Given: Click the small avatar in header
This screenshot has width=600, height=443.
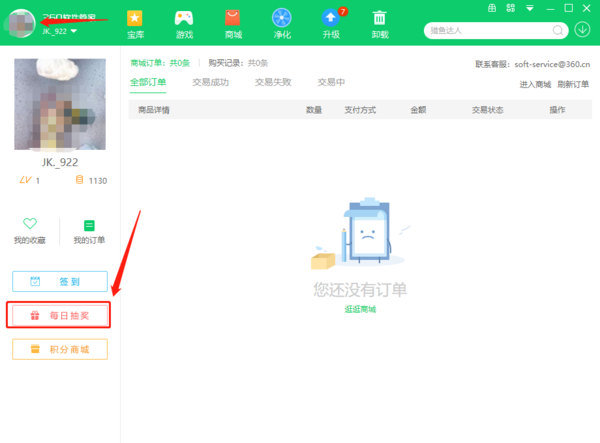Looking at the screenshot, I should pos(21,23).
